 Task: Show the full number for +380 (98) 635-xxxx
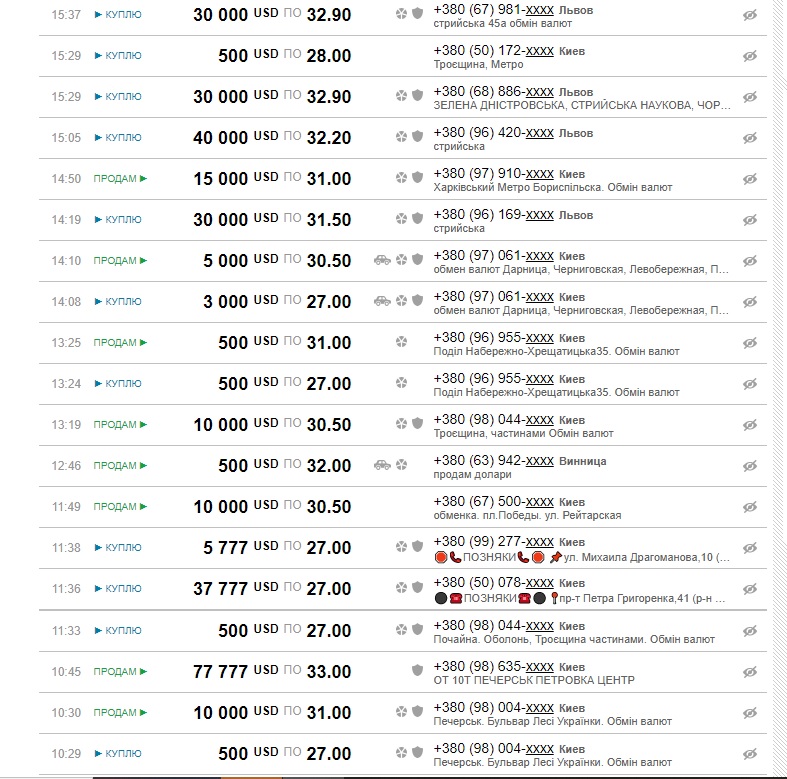coord(539,665)
